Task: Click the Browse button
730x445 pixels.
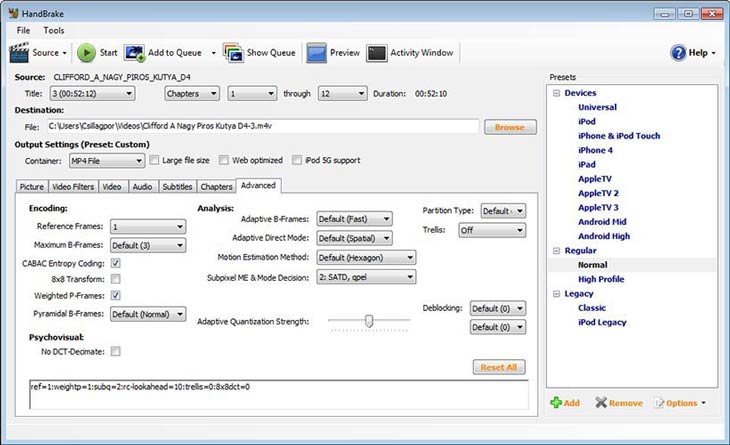Action: (x=510, y=127)
